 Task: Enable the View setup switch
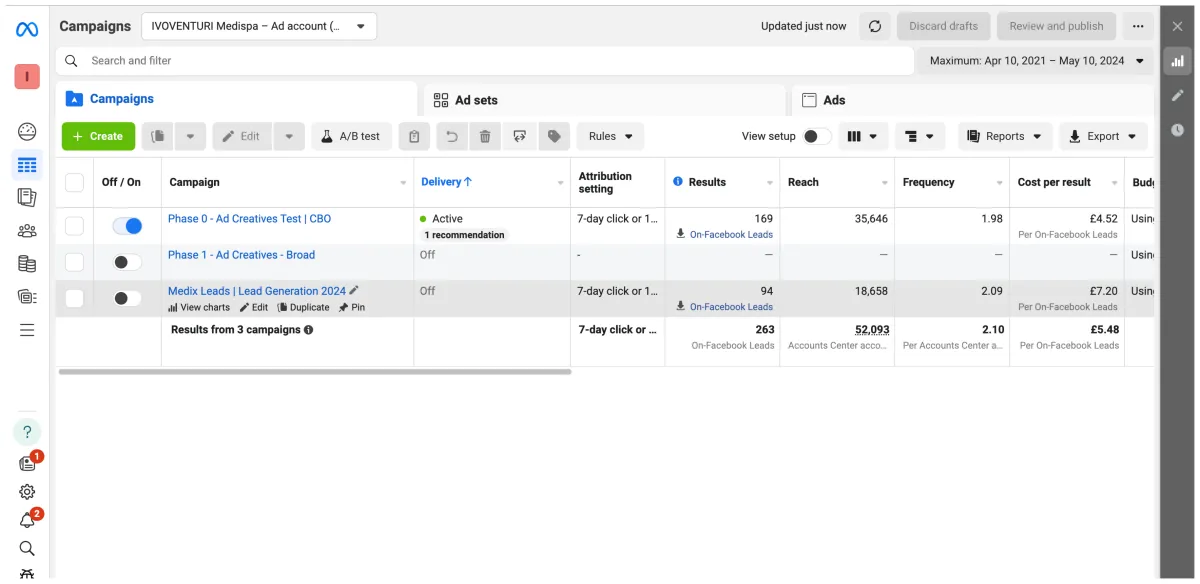(816, 136)
